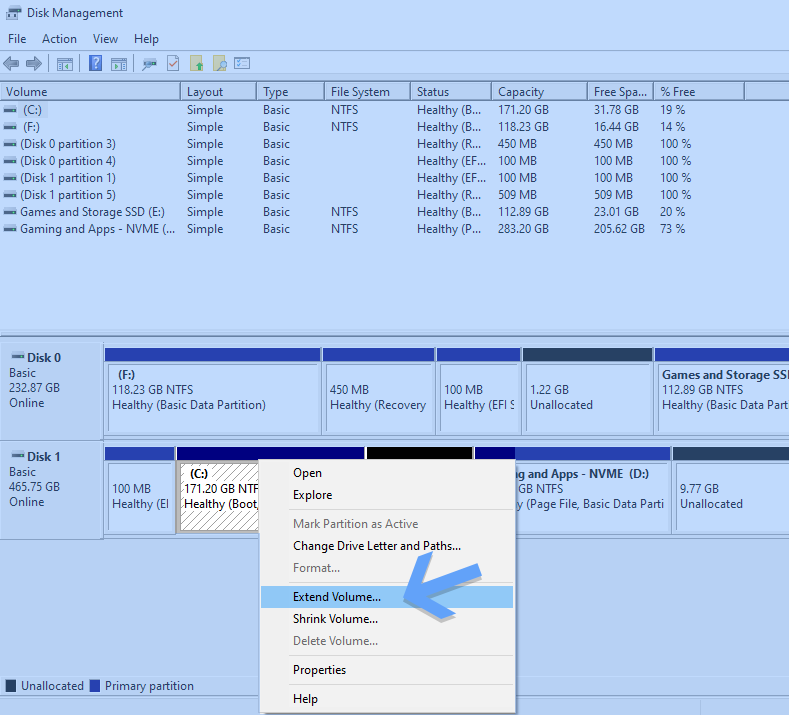The width and height of the screenshot is (789, 715).
Task: Select Extend Volume in context menu
Action: [386, 597]
